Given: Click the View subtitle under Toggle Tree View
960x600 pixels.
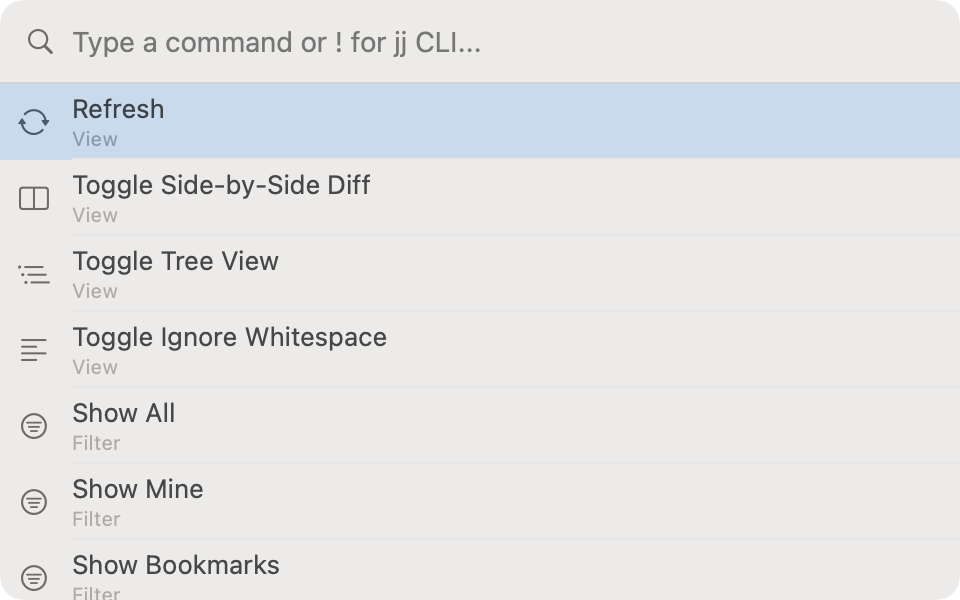Looking at the screenshot, I should tap(95, 291).
